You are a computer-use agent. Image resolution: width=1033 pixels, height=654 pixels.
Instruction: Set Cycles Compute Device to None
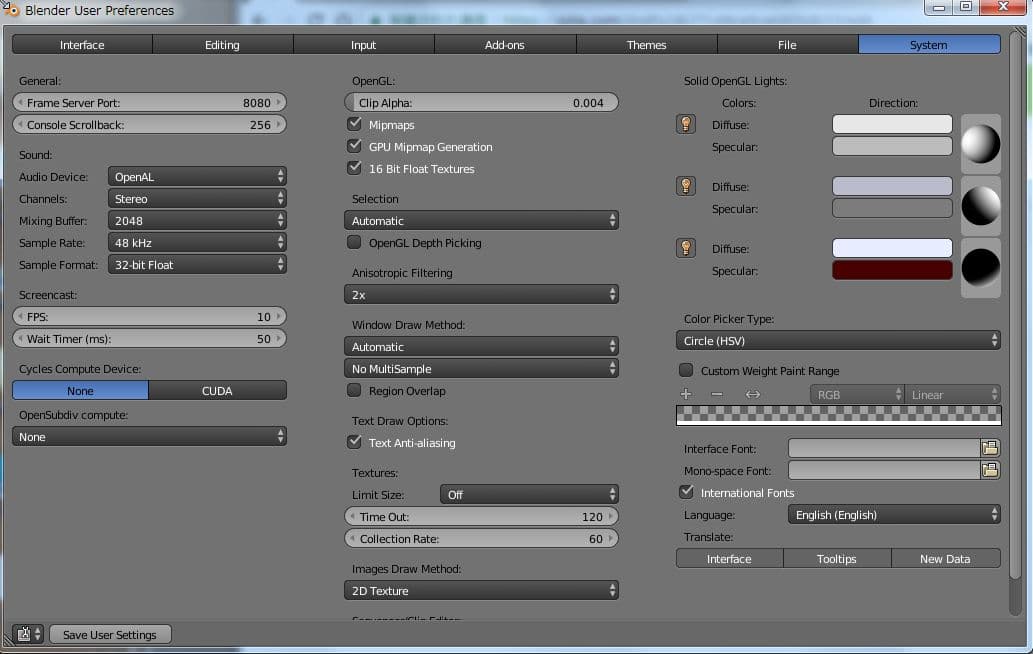(x=80, y=391)
